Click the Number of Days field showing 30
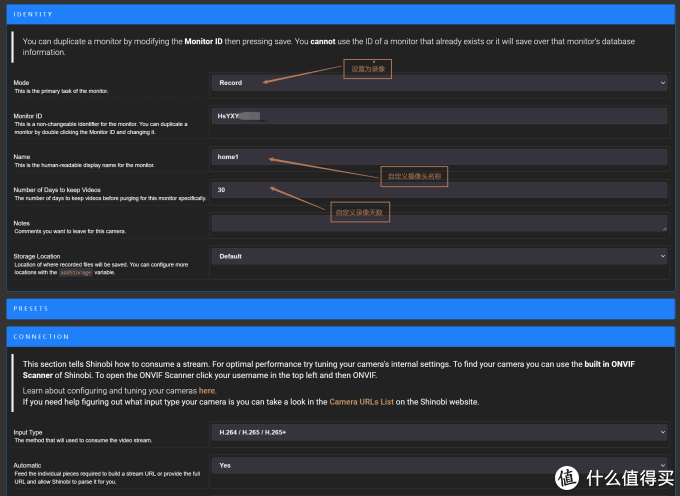Viewport: 680px width, 496px height. (438, 189)
